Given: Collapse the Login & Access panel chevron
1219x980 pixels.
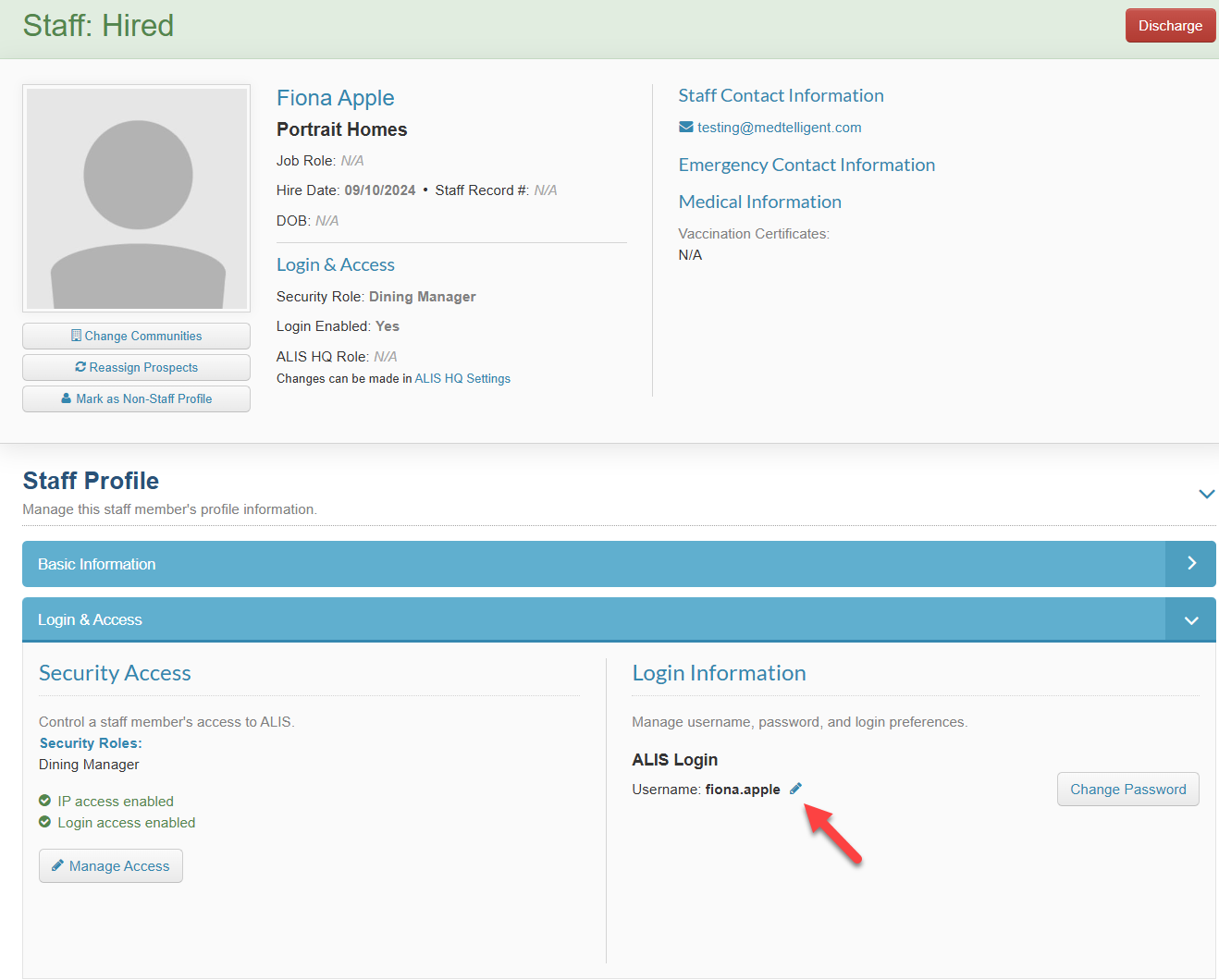Looking at the screenshot, I should click(x=1191, y=620).
